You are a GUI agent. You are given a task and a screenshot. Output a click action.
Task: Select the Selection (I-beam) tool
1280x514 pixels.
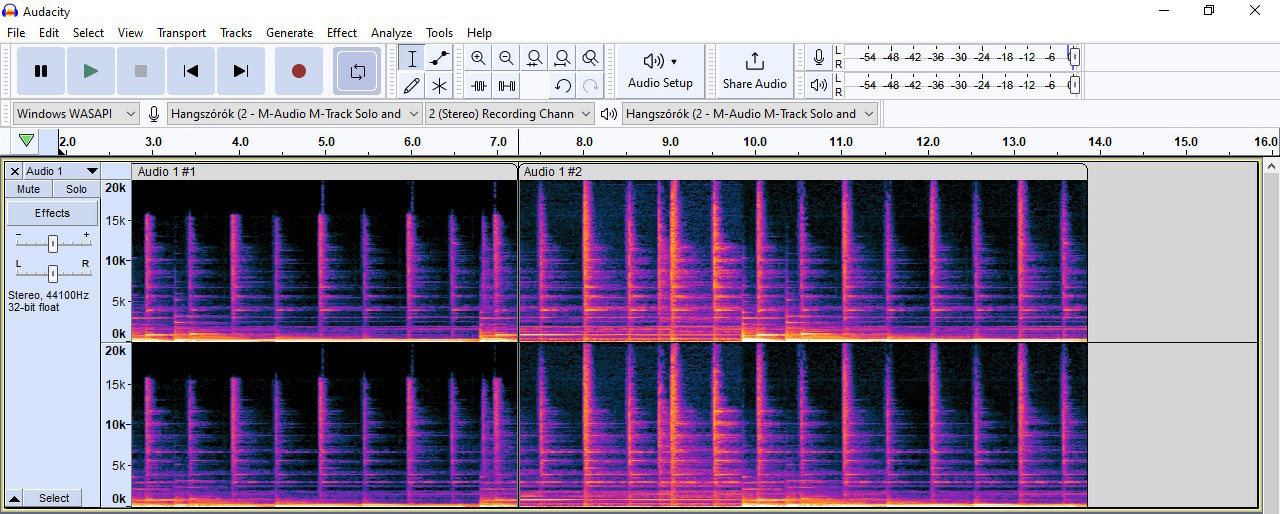click(411, 58)
